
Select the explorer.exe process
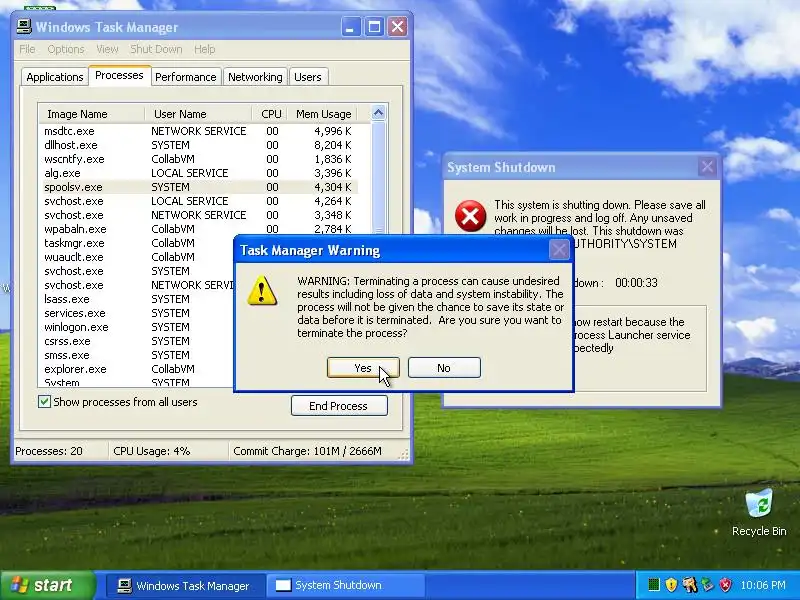pos(137,369)
